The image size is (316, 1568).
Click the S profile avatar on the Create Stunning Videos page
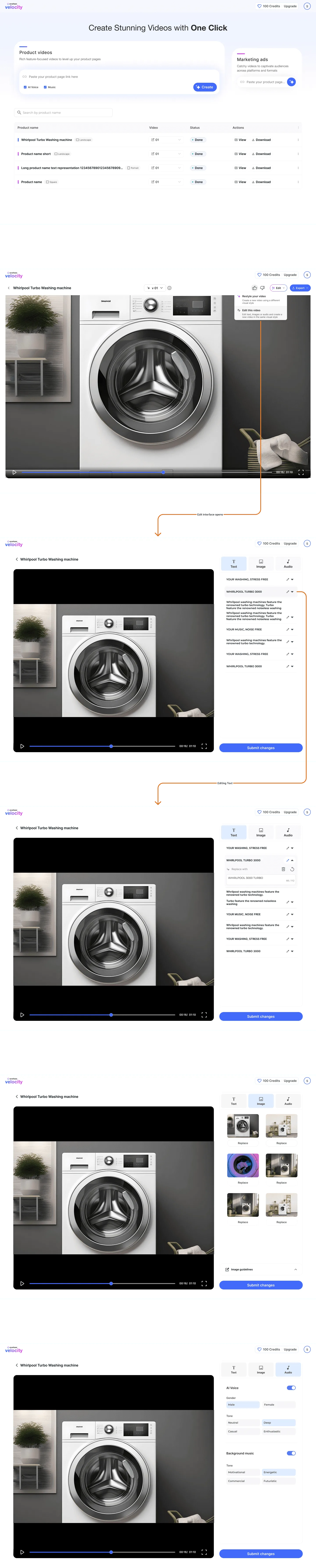point(307,6)
